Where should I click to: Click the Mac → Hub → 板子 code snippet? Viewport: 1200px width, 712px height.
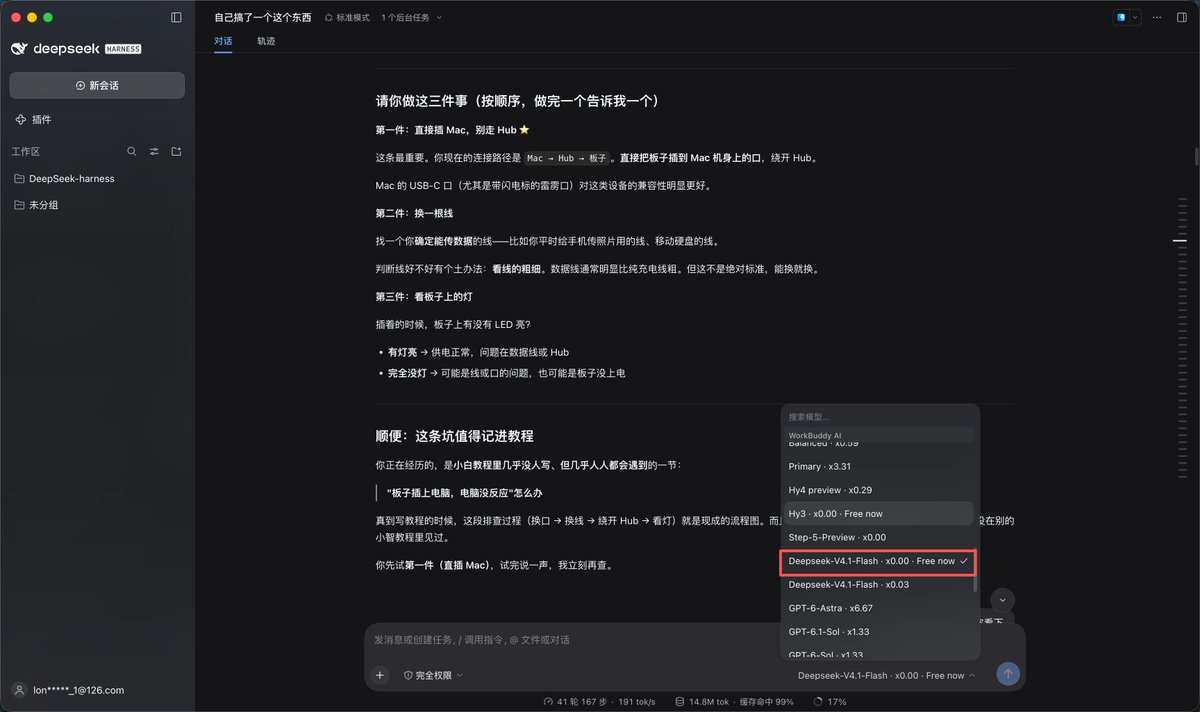coord(566,158)
